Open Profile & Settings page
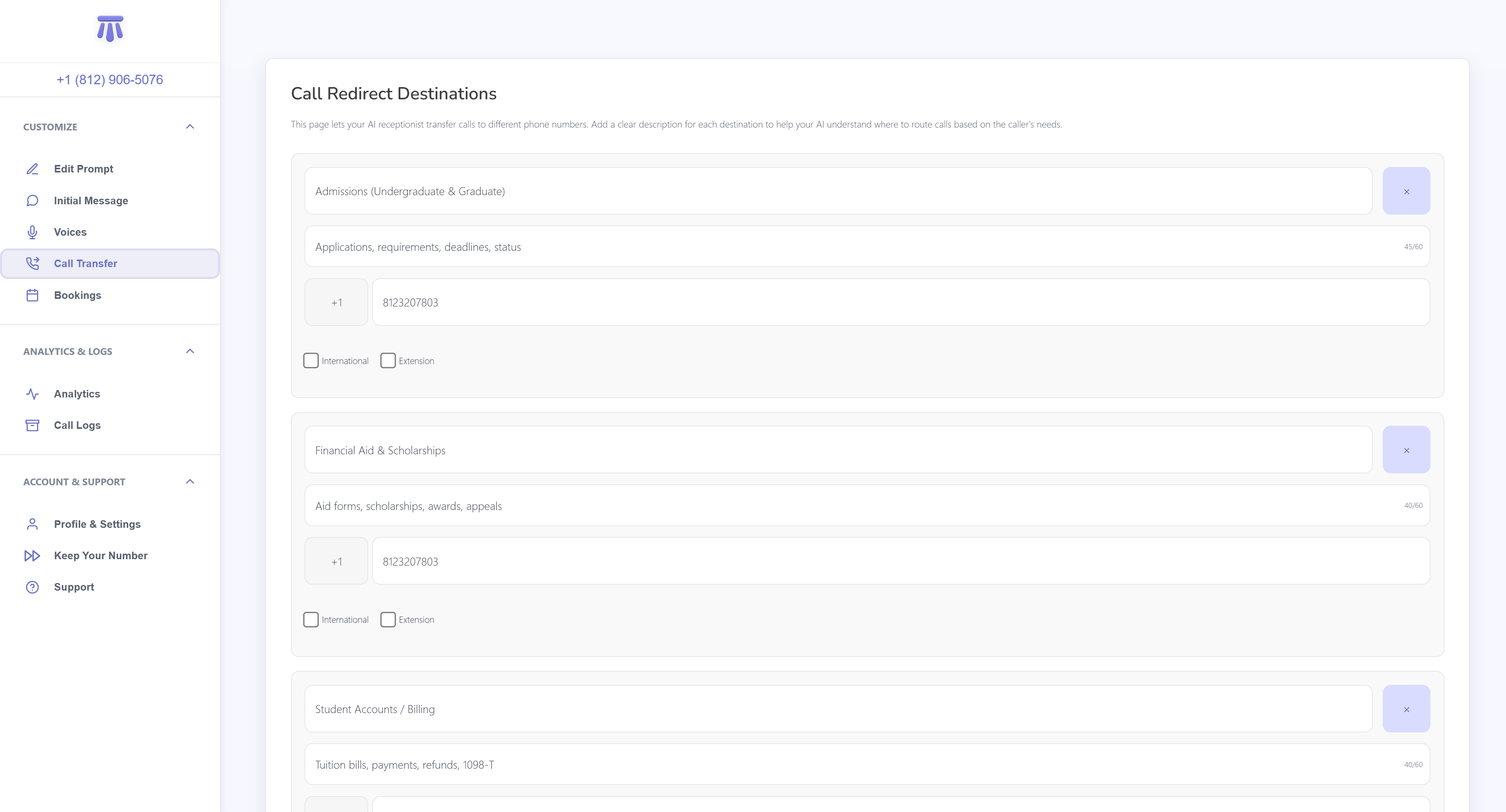Viewport: 1506px width, 812px height. tap(97, 524)
